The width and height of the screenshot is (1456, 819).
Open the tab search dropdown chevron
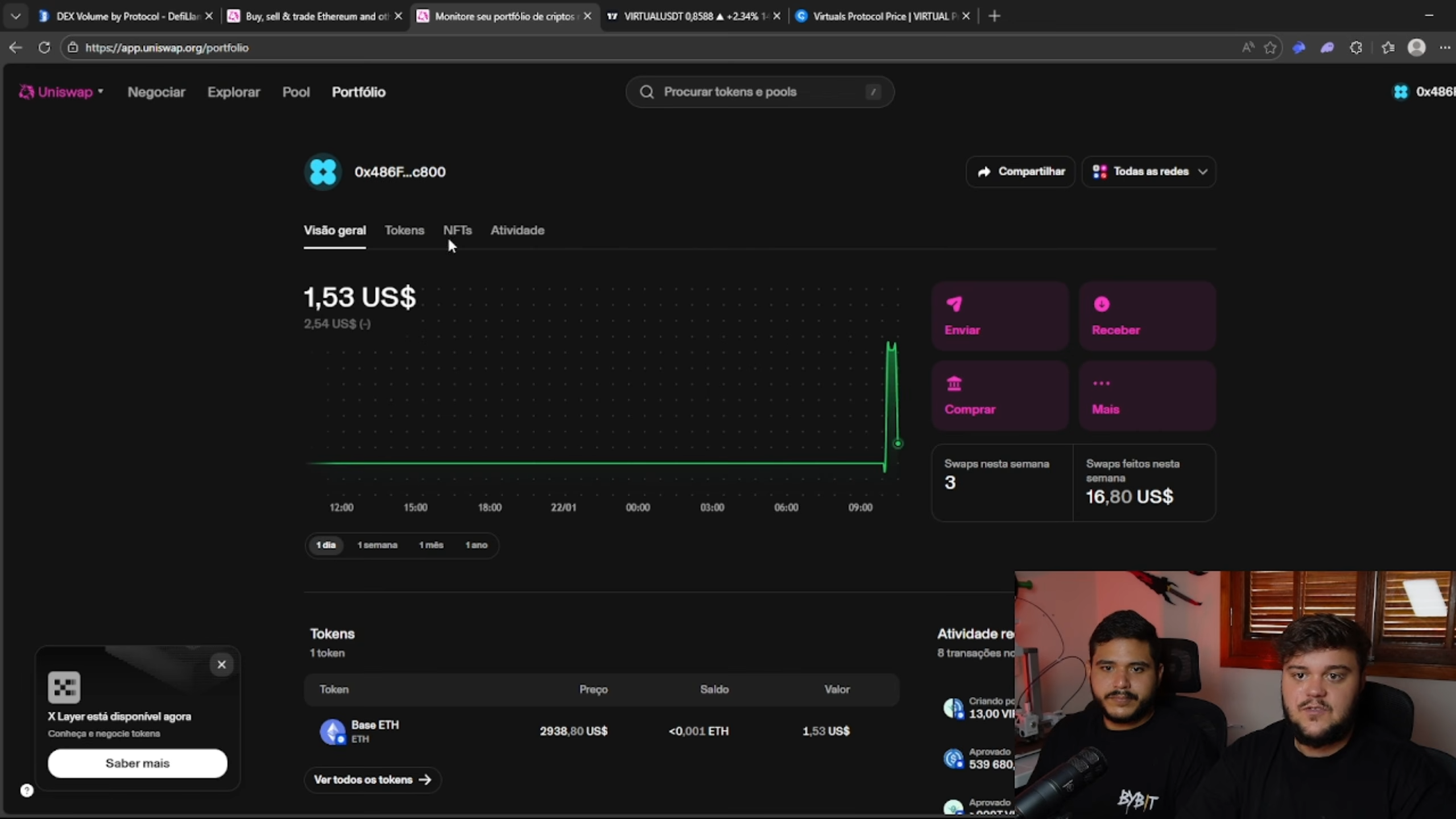16,16
